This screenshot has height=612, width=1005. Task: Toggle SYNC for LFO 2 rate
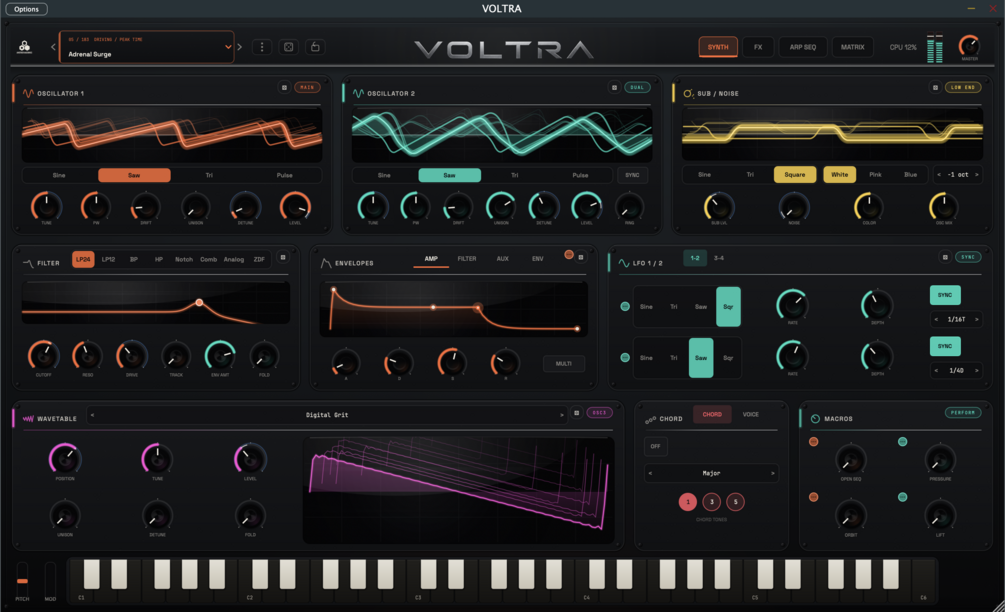[x=945, y=346]
